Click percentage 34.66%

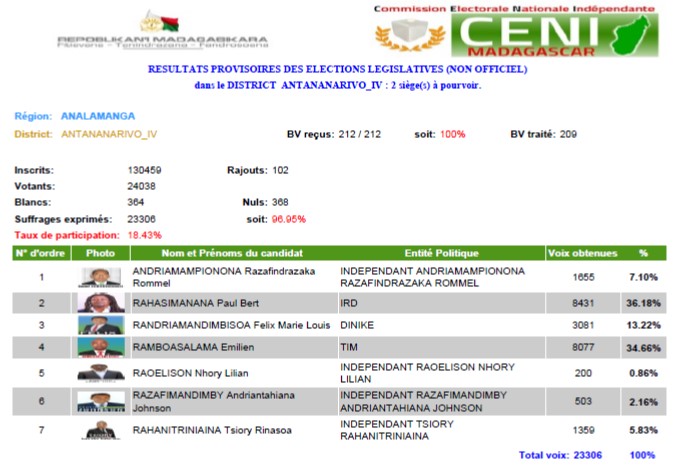click(x=643, y=348)
